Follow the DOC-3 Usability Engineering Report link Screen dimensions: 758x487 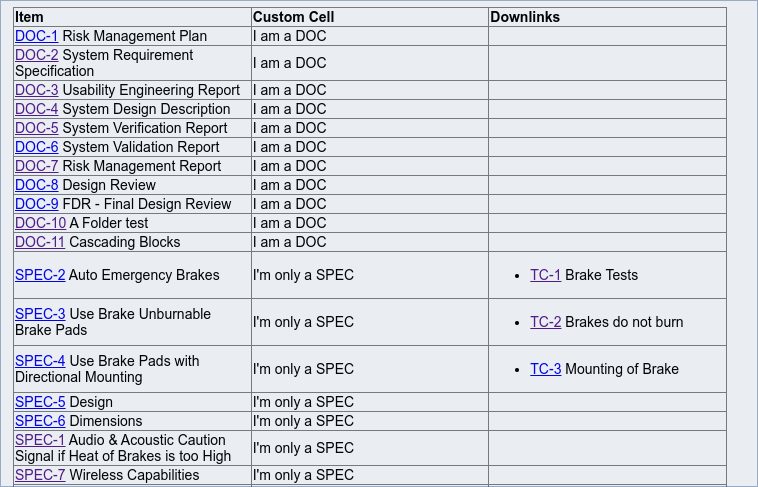click(x=36, y=90)
